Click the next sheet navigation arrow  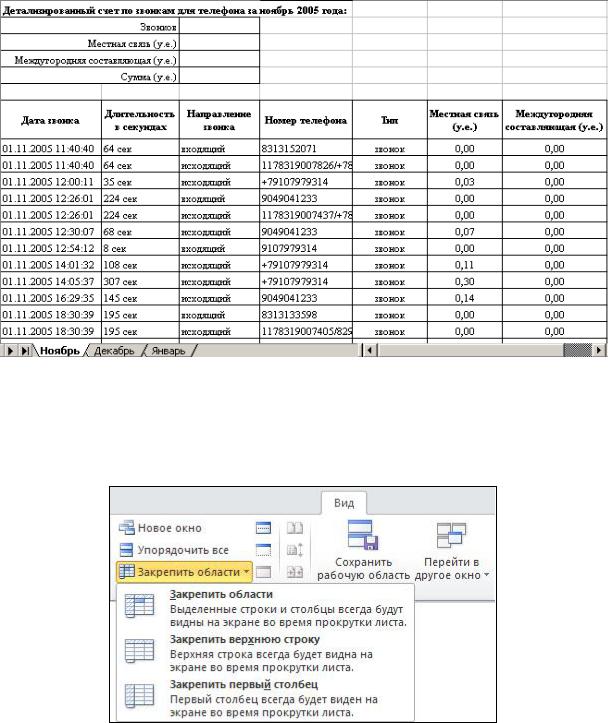(x=10, y=350)
